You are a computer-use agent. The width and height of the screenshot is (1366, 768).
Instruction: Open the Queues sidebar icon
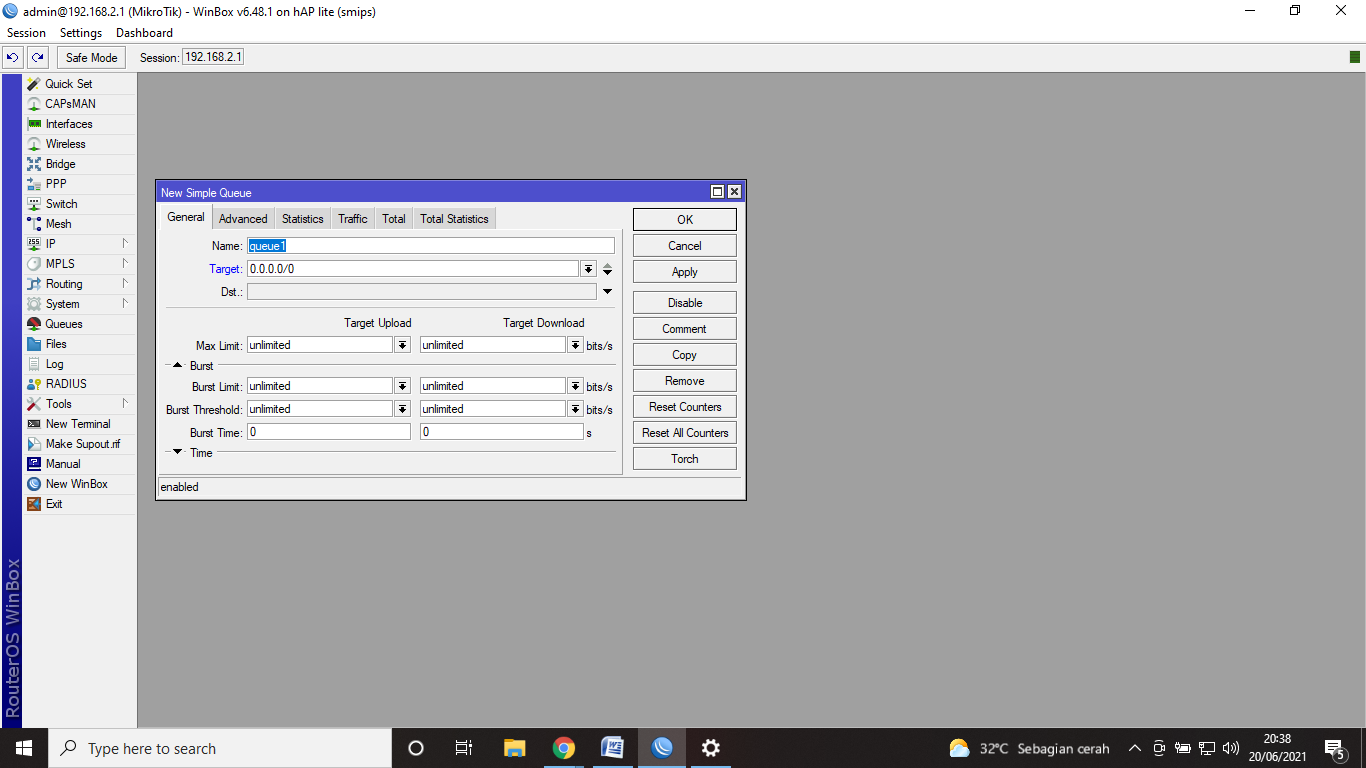[x=34, y=324]
